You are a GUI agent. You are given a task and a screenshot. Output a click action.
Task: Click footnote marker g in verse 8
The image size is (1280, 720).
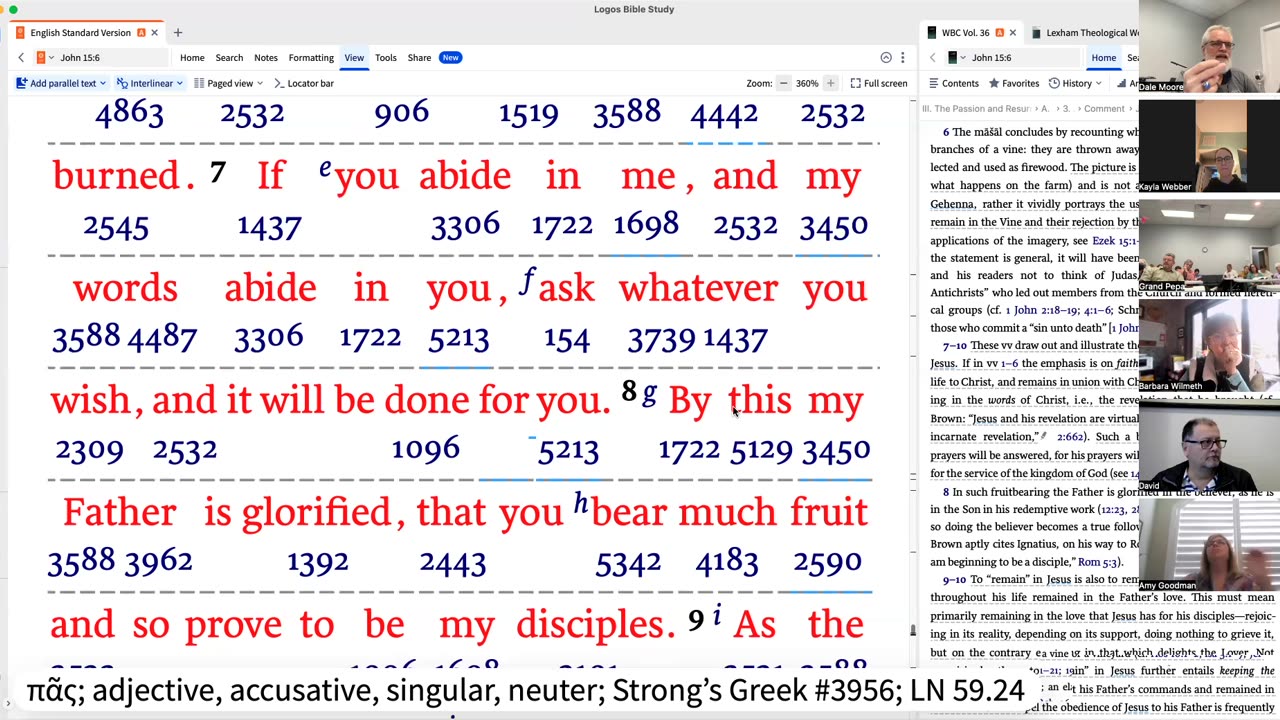click(x=649, y=394)
